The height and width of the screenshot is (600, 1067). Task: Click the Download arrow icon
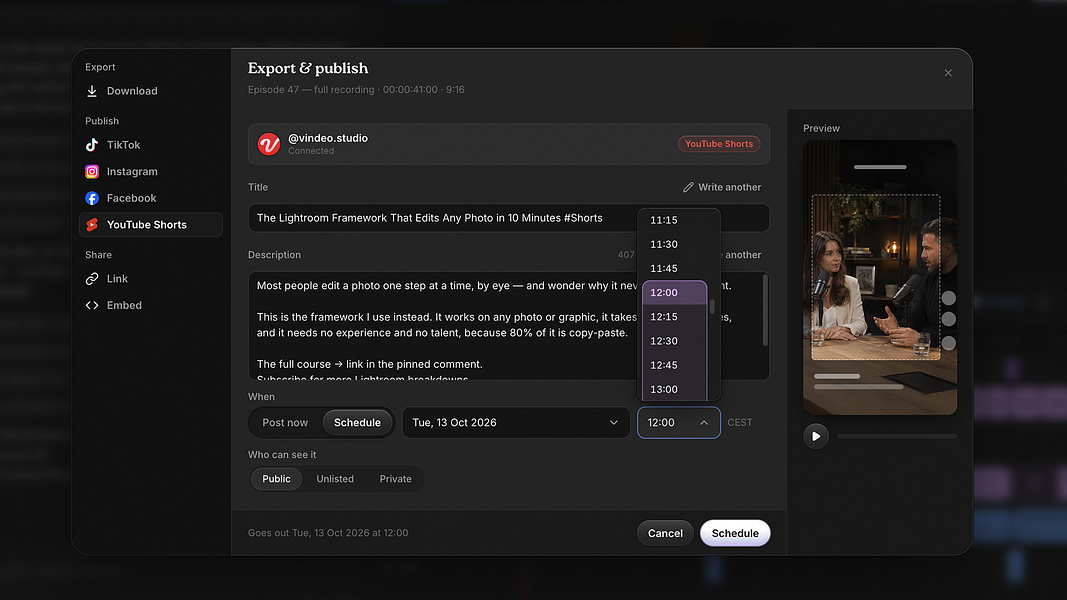92,91
